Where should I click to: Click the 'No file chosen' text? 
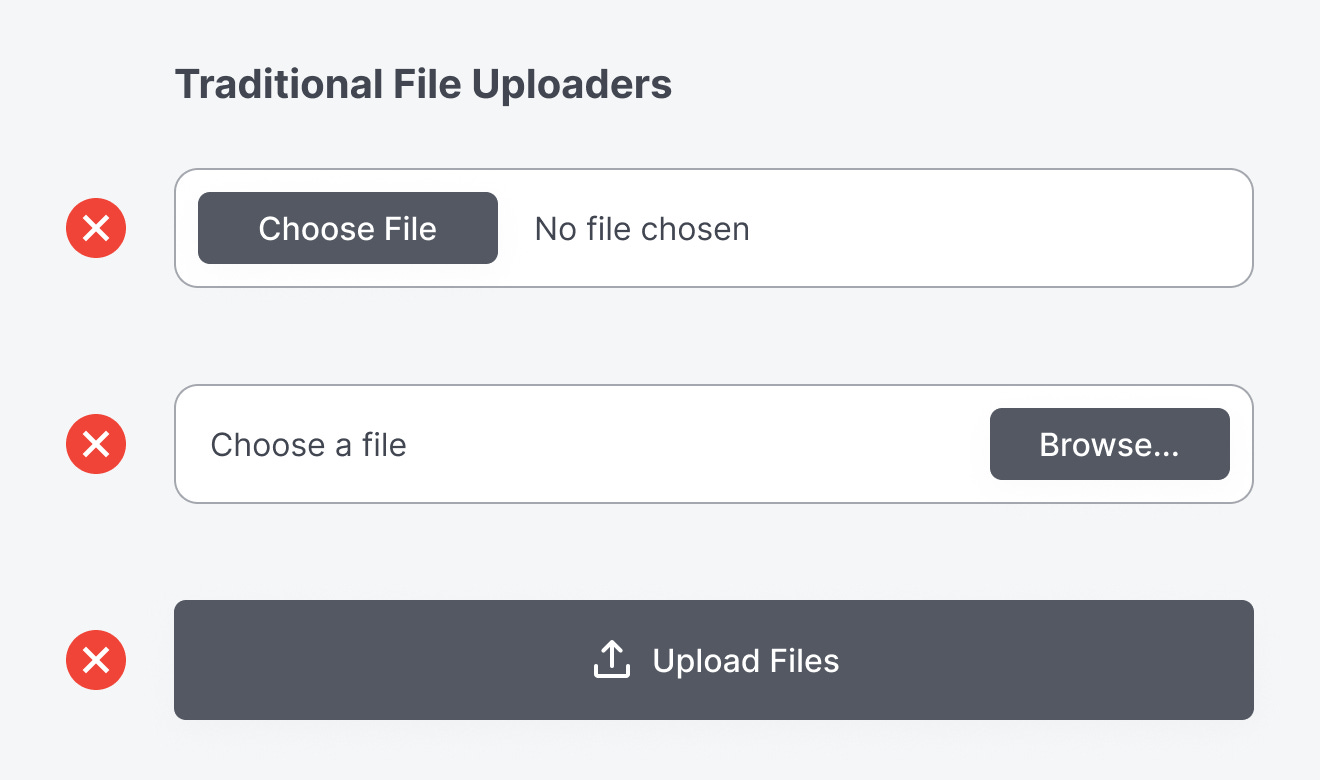point(642,229)
